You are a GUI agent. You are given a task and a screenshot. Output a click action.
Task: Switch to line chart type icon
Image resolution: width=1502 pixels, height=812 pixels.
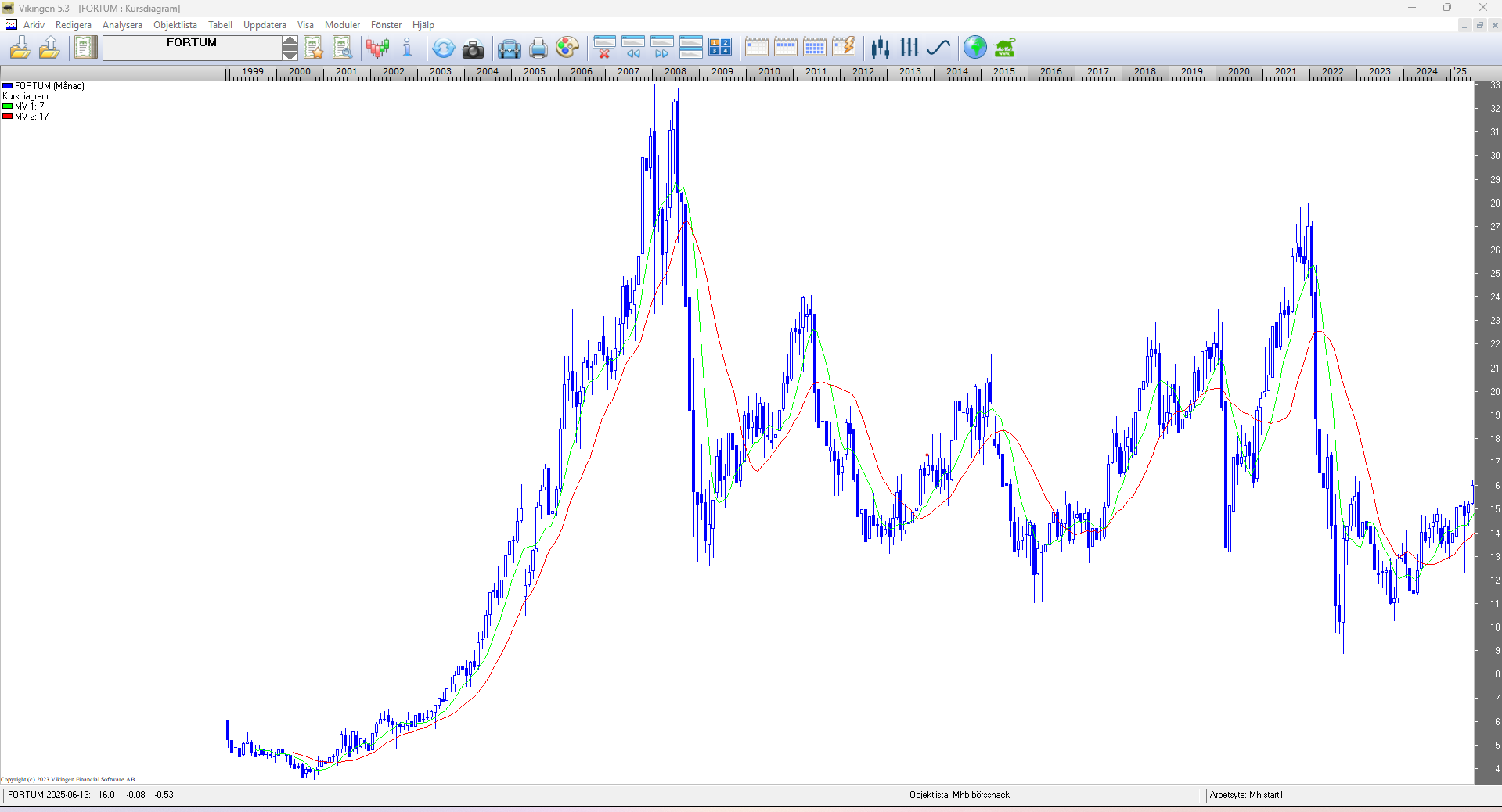[938, 48]
